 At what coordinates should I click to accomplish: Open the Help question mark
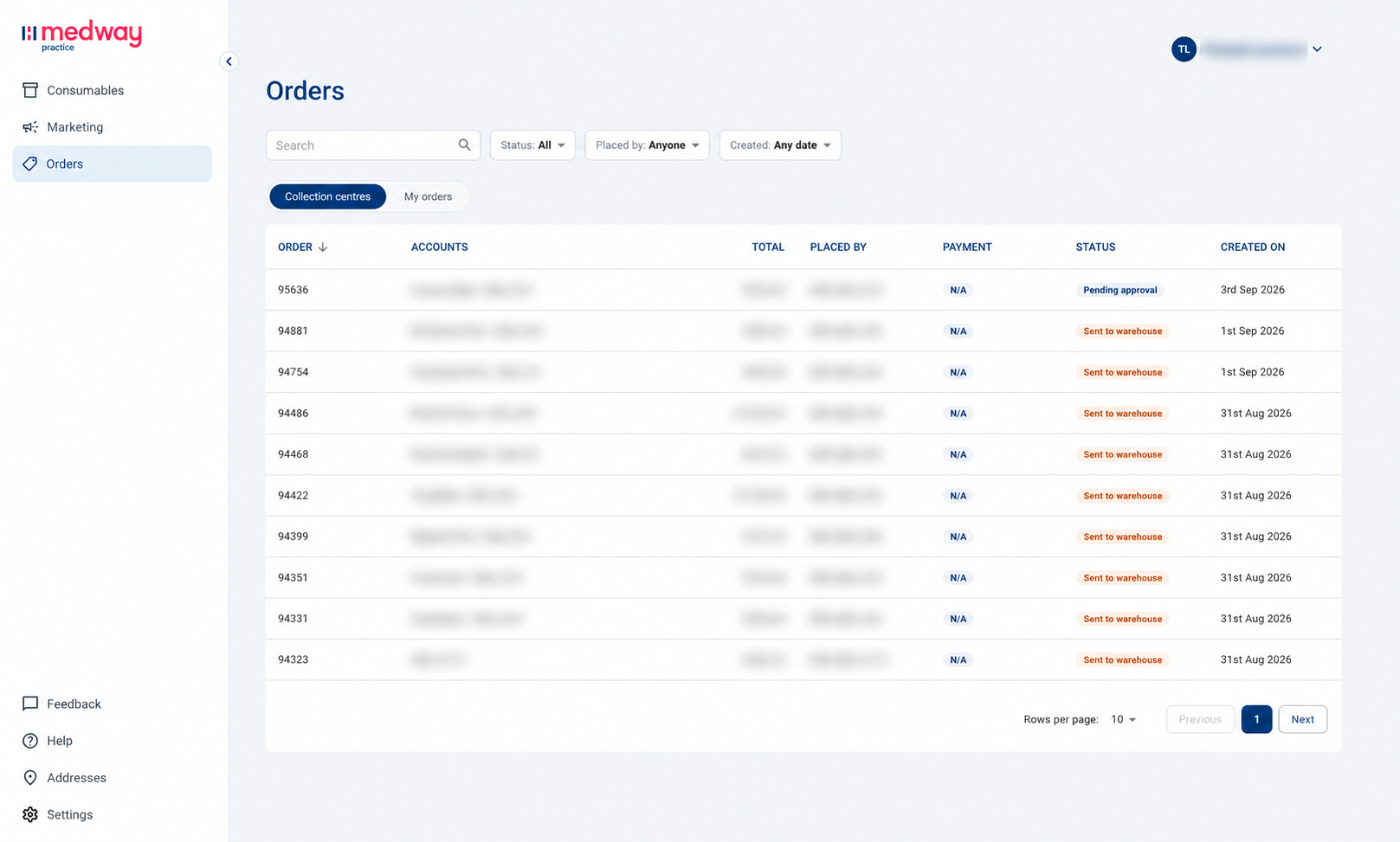tap(30, 741)
